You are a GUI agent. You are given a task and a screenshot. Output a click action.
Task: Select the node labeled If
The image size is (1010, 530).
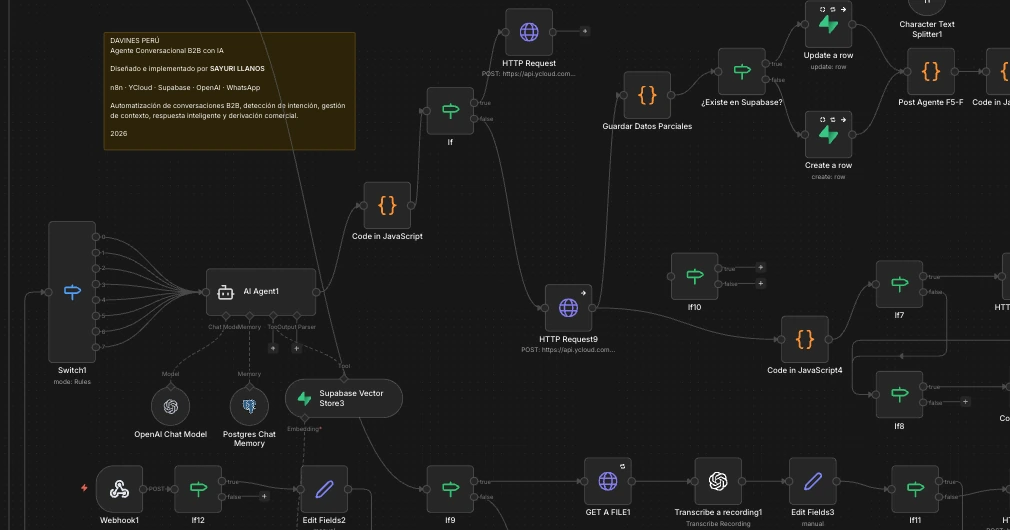(x=450, y=111)
